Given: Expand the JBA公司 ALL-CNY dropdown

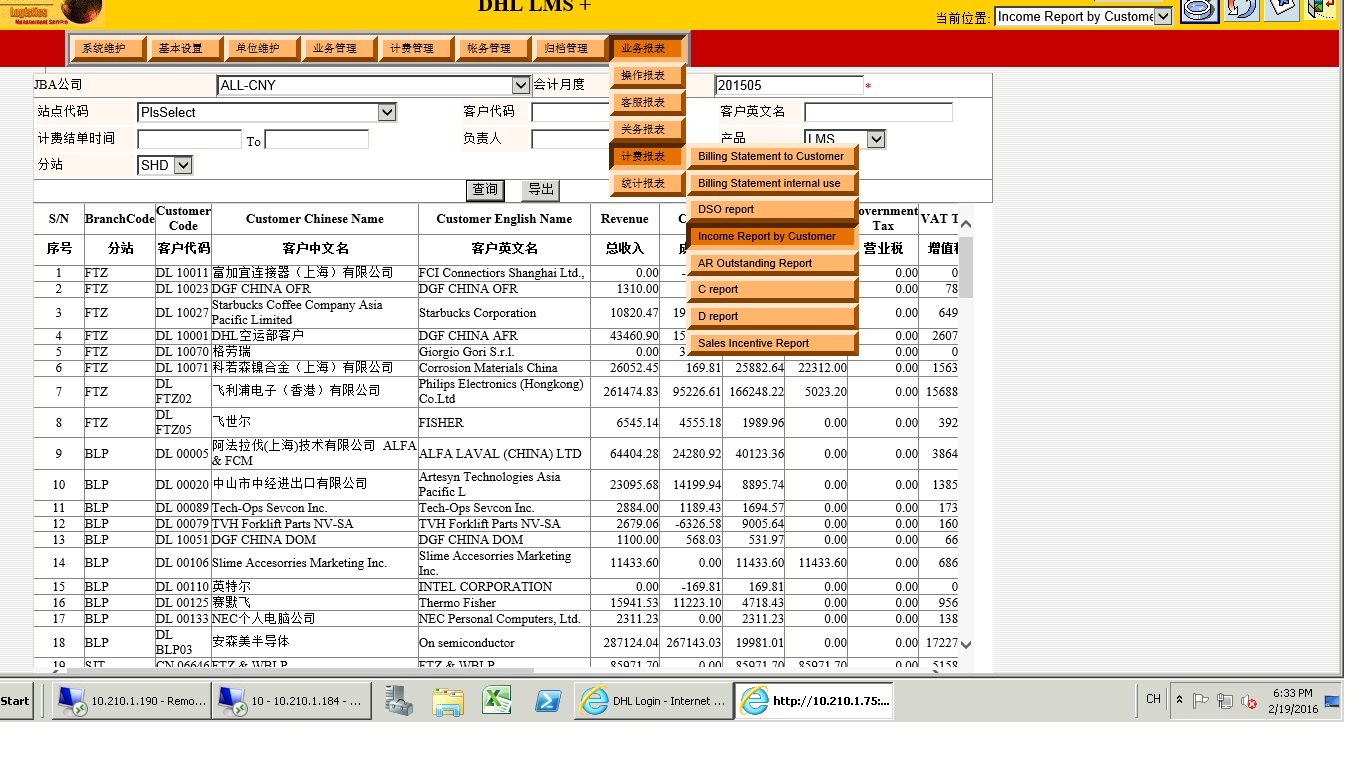Looking at the screenshot, I should (521, 86).
